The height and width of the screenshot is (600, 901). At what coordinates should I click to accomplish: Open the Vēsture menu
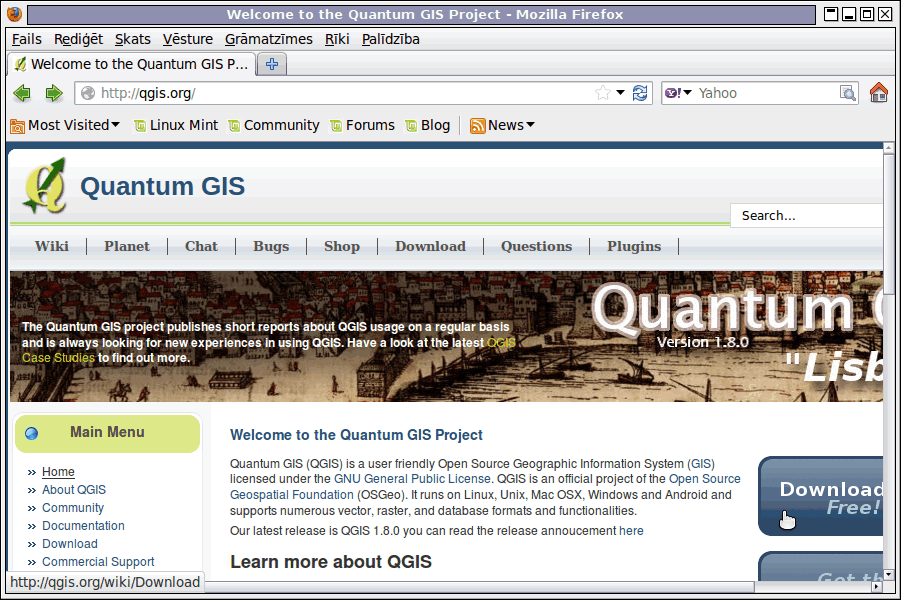(x=188, y=39)
